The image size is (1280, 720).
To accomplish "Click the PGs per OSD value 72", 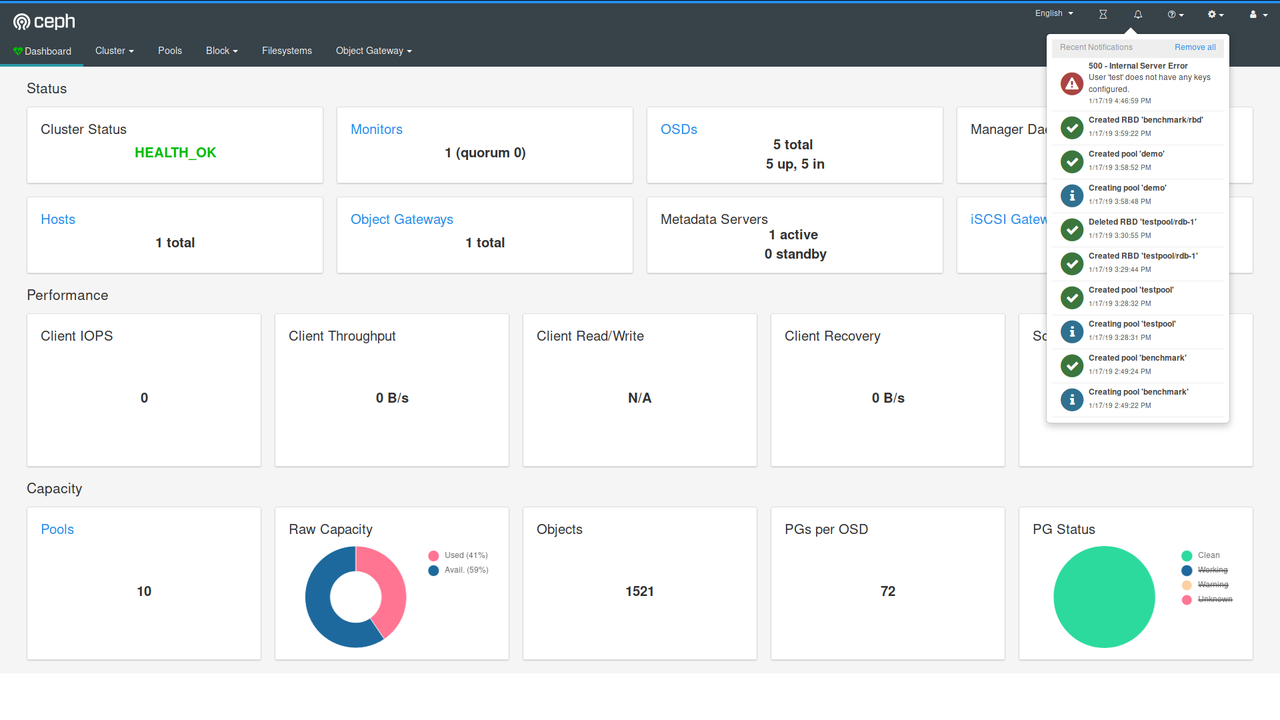I will [x=888, y=591].
